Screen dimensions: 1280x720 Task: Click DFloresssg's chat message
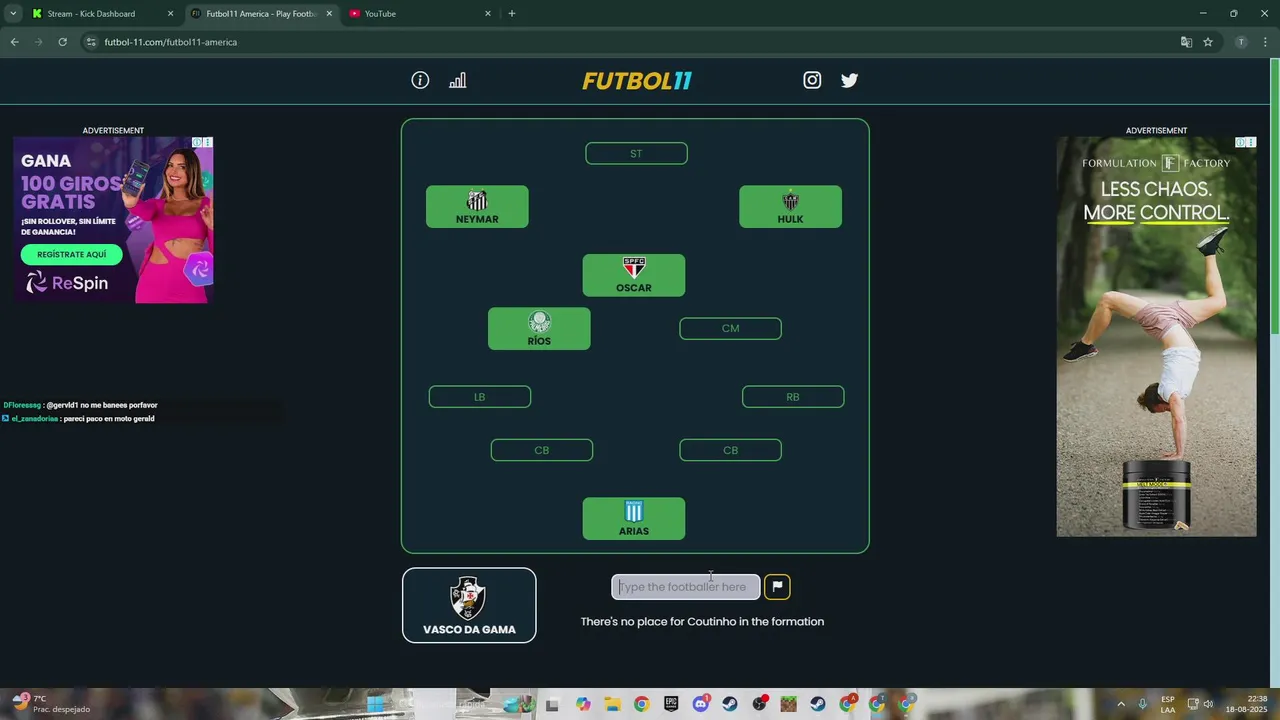pyautogui.click(x=80, y=405)
